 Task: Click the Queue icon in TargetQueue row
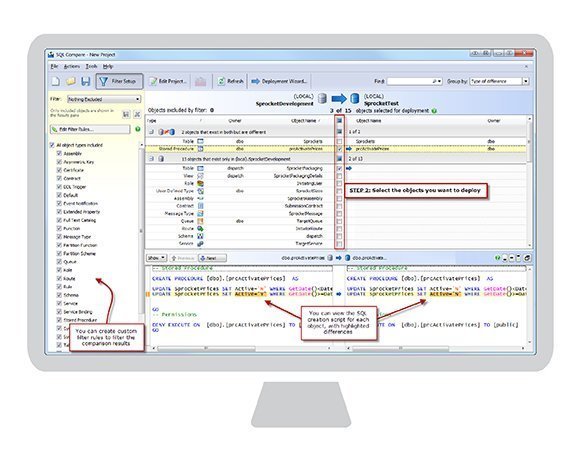200,221
